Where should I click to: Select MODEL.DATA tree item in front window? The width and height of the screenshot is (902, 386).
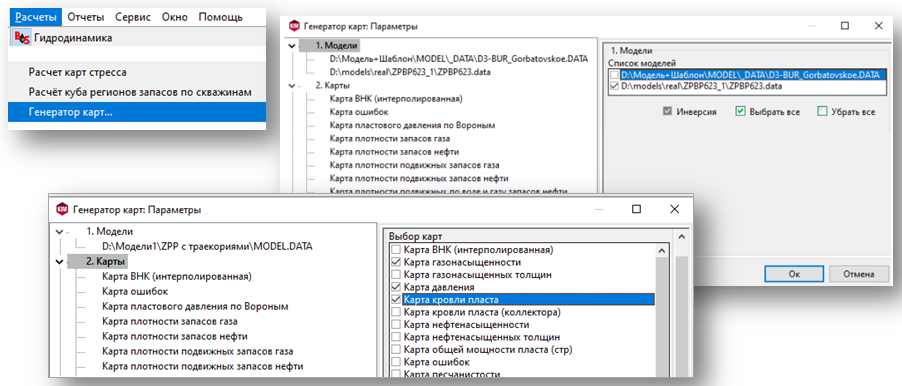(207, 246)
